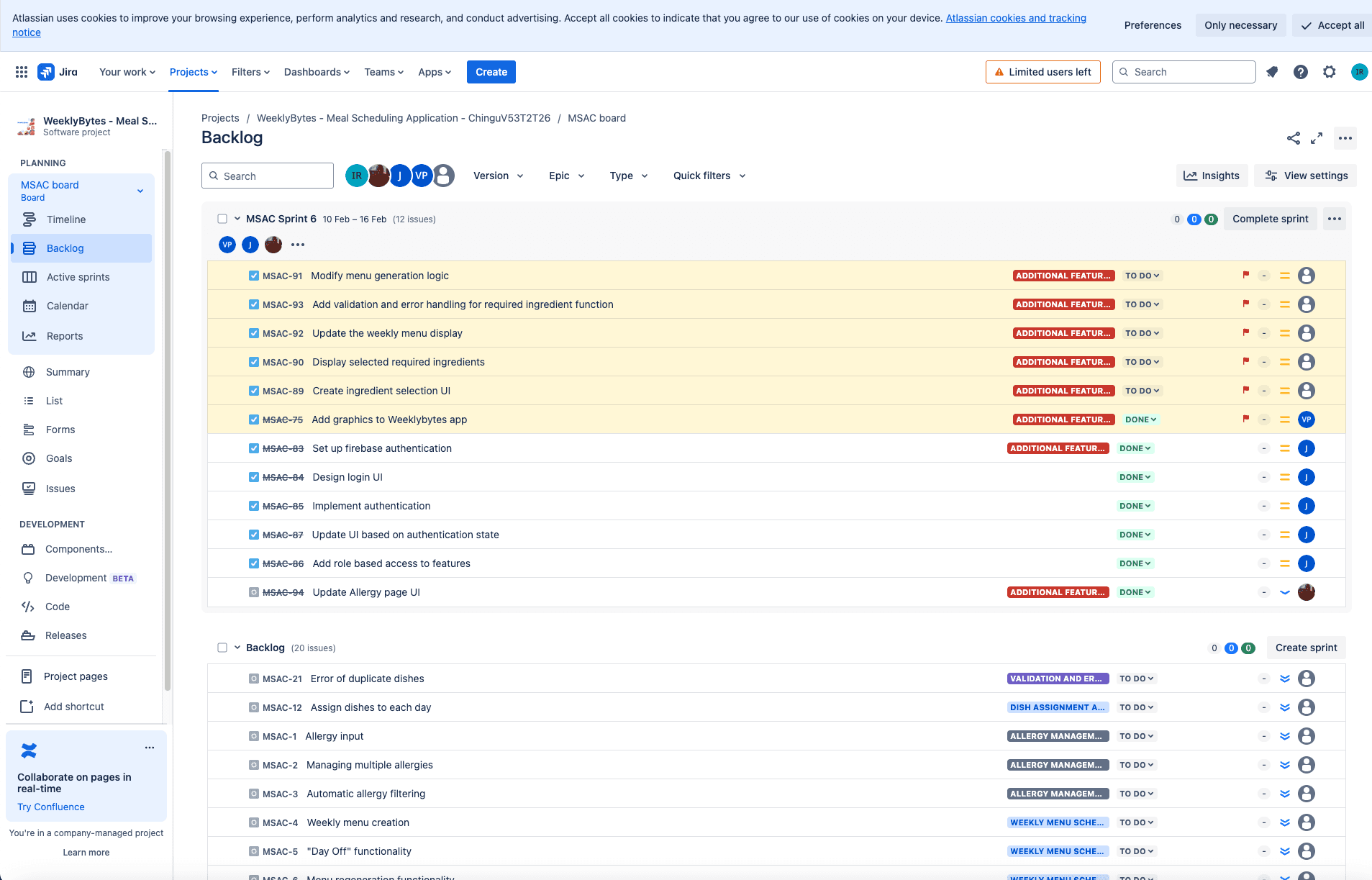
Task: Toggle the MSAC Sprint 6 select-all checkbox
Action: click(222, 219)
